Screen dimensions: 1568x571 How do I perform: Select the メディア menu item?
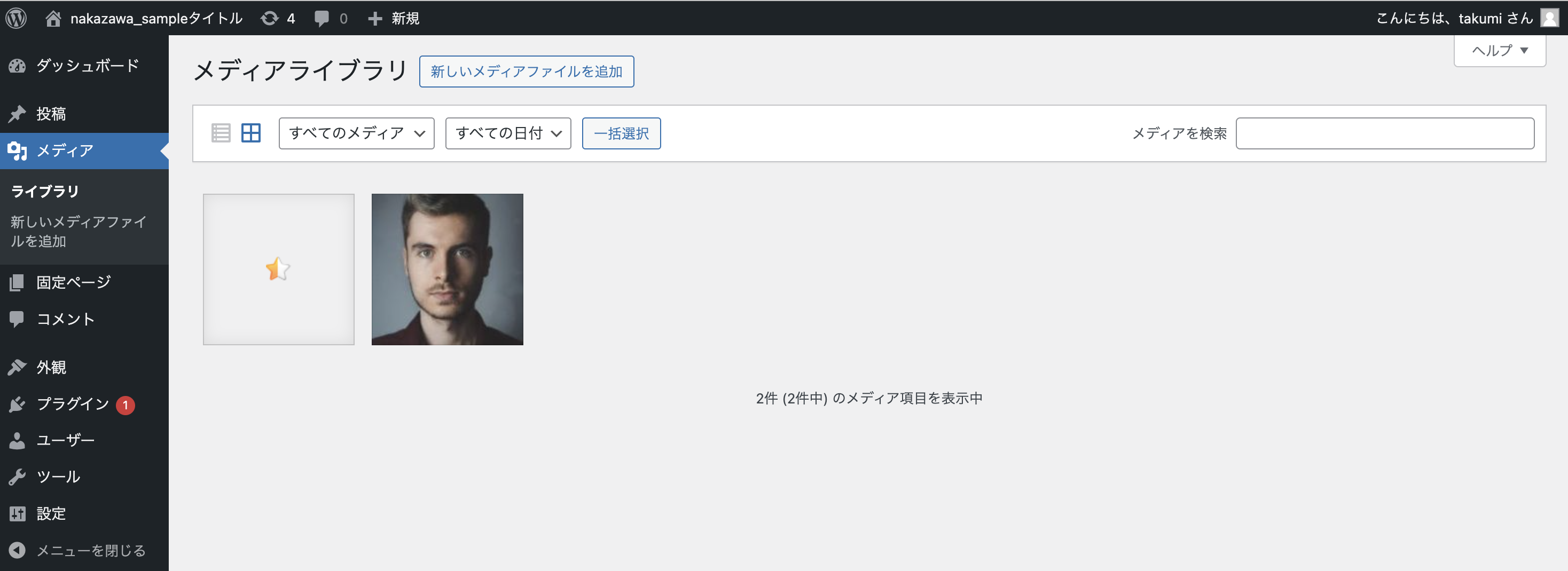[x=84, y=150]
